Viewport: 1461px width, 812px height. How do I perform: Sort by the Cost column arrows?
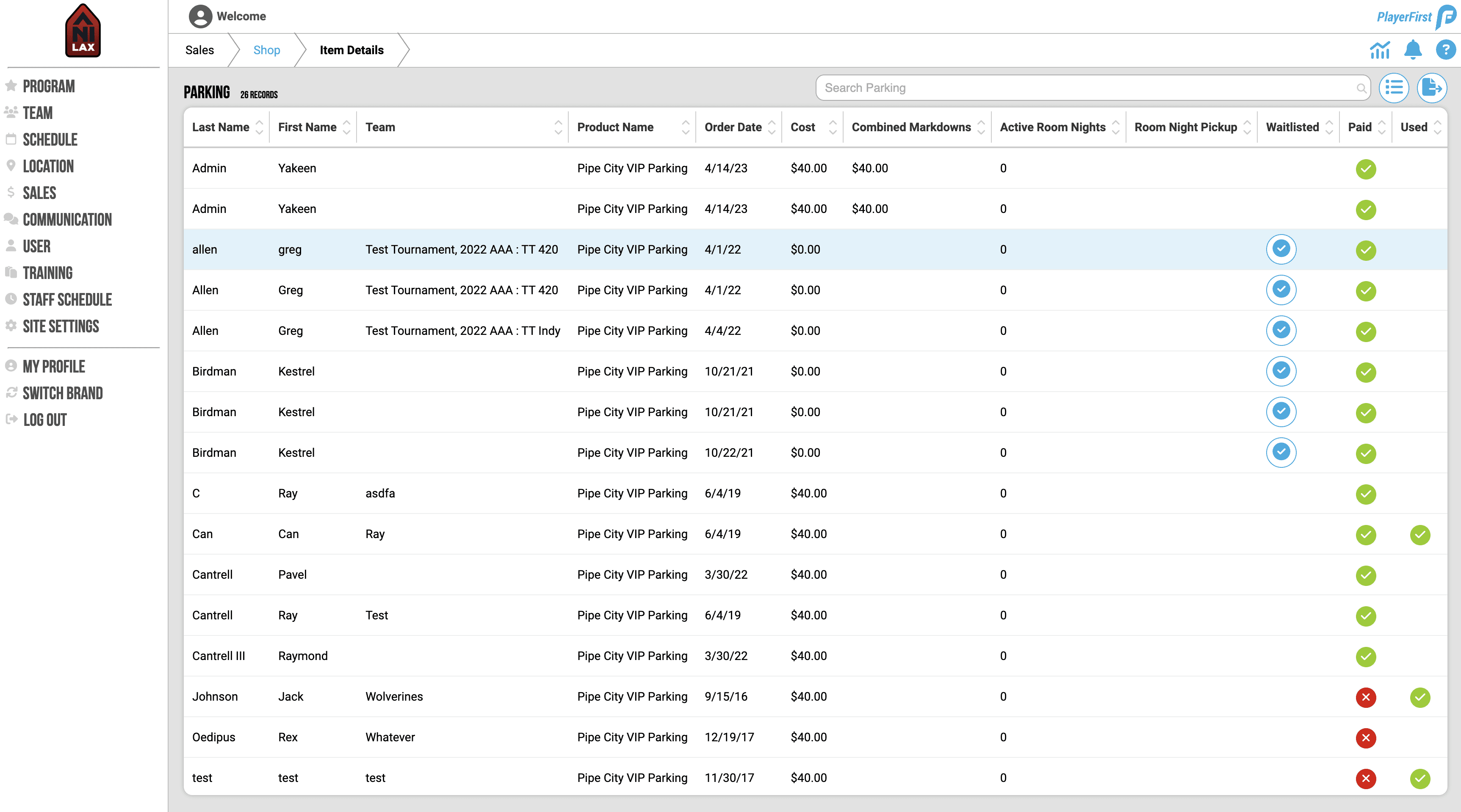(x=832, y=127)
